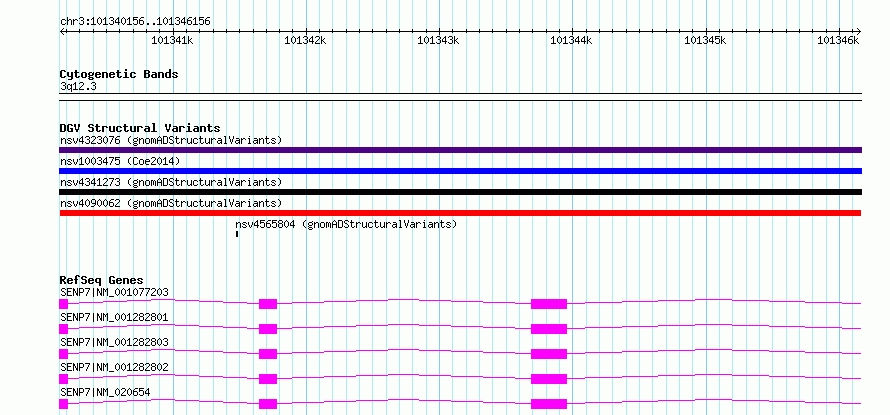This screenshot has width=890, height=415.
Task: Click the middle exon of NM_001077203
Action: coord(268,304)
